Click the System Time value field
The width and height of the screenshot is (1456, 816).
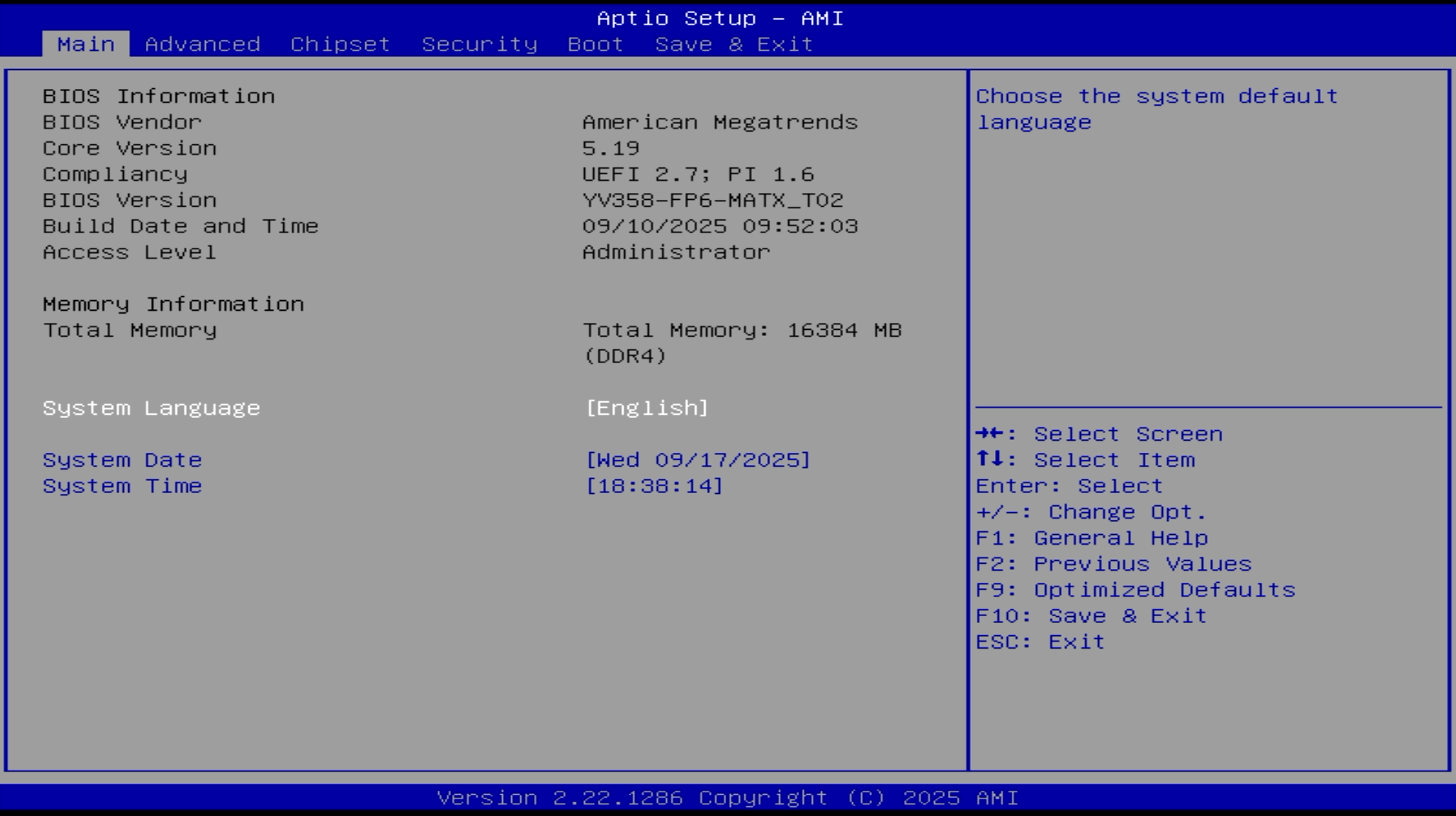[x=653, y=486]
